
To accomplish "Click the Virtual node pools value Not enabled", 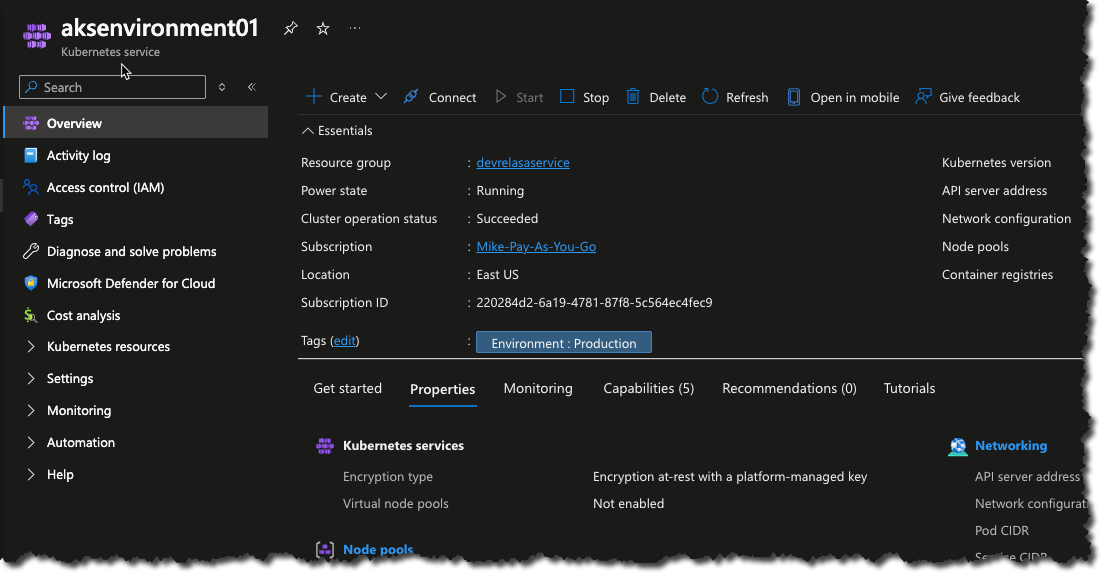I will pyautogui.click(x=628, y=503).
